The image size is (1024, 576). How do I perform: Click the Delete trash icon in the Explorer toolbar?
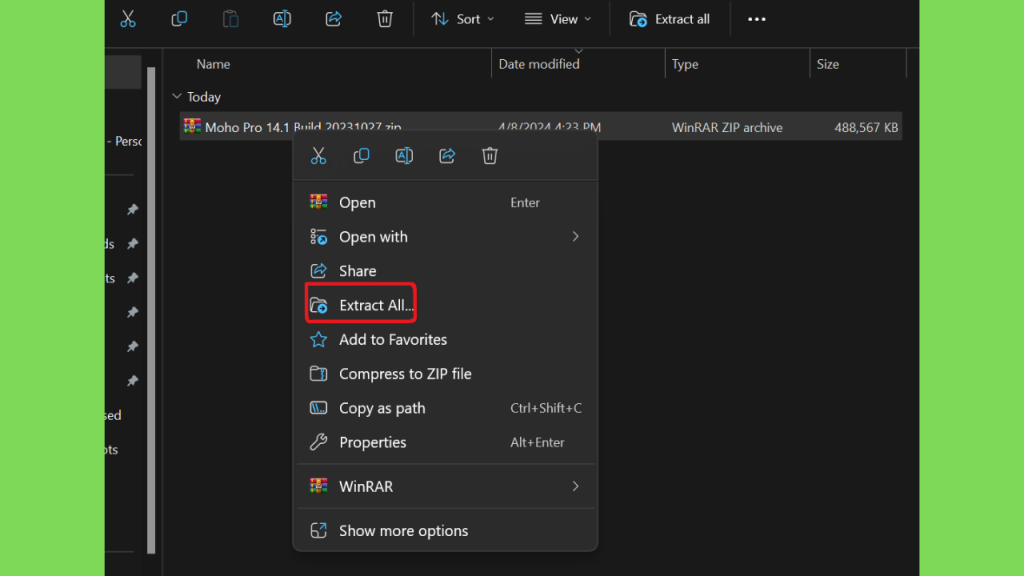[385, 19]
